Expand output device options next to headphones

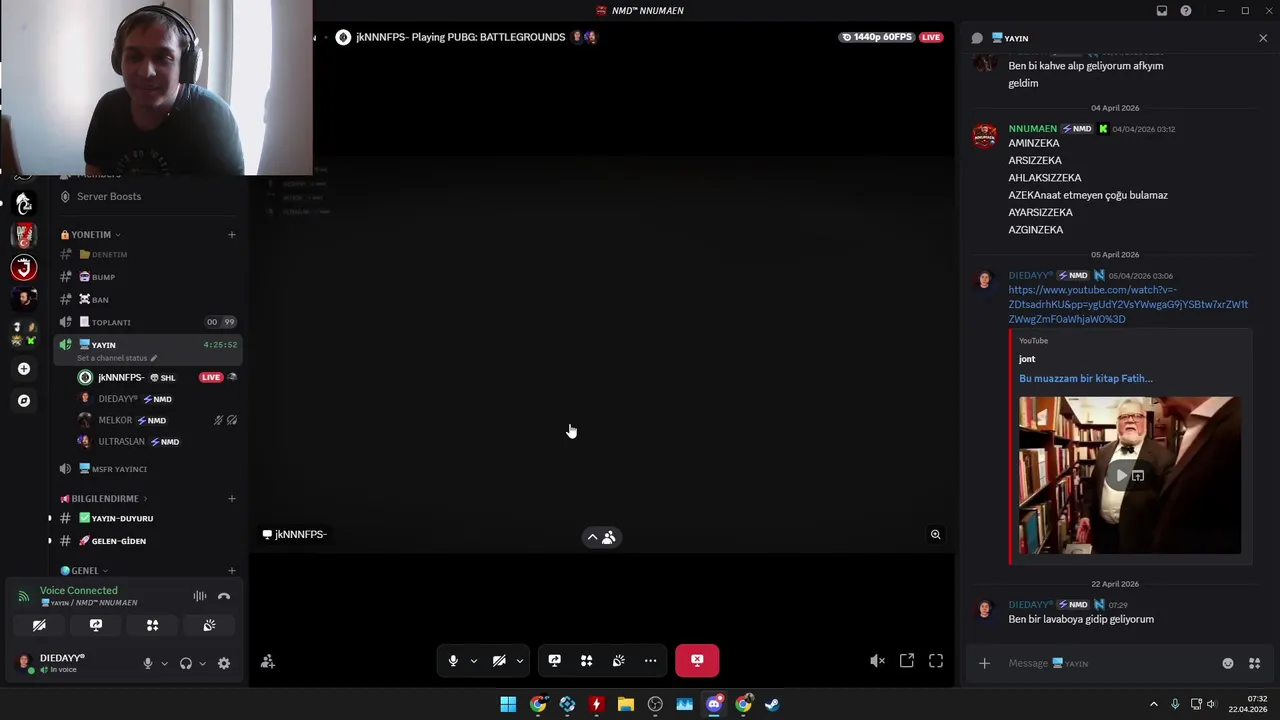(202, 663)
